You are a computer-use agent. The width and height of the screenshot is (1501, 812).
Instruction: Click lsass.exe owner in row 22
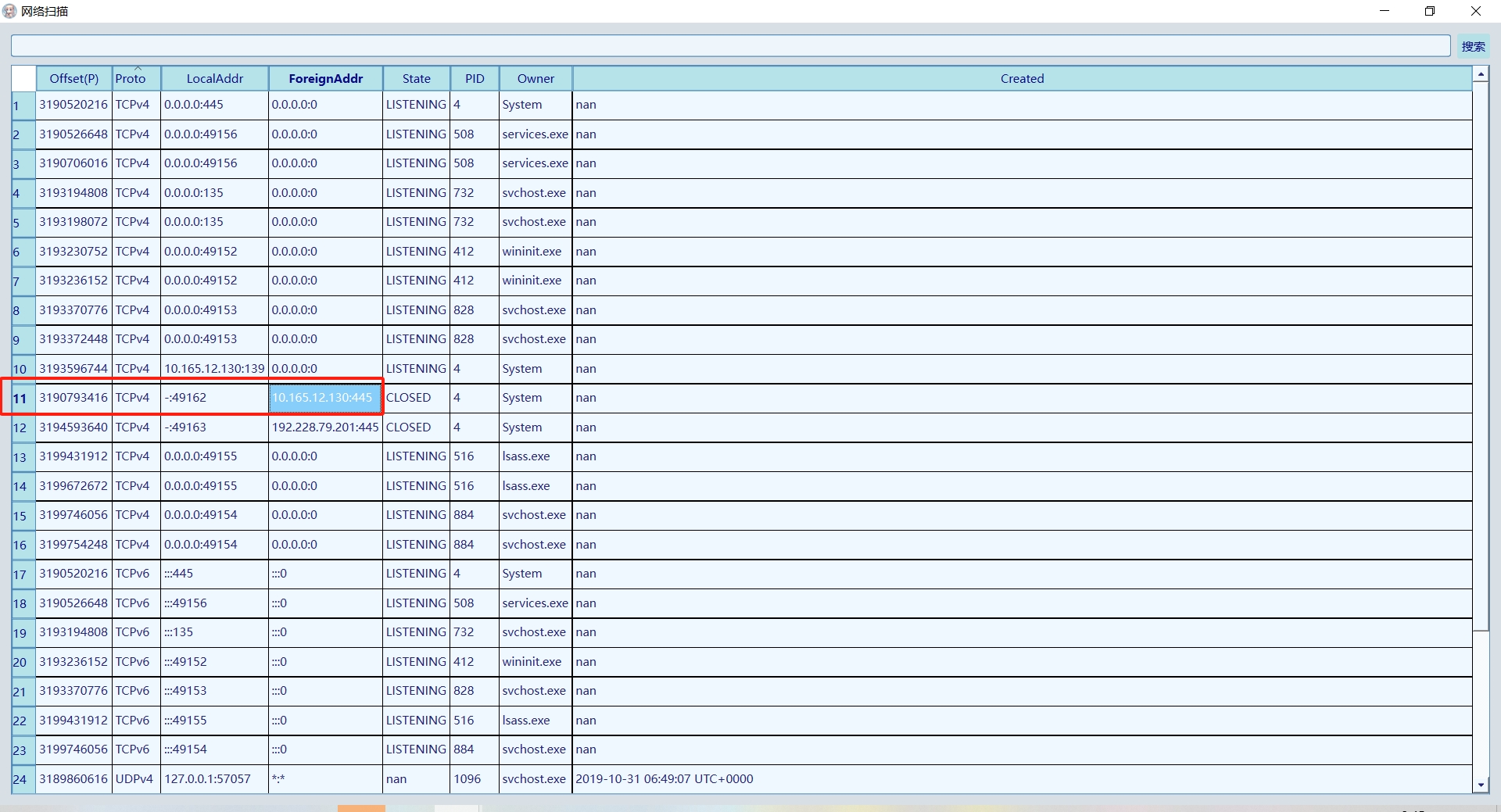point(536,721)
